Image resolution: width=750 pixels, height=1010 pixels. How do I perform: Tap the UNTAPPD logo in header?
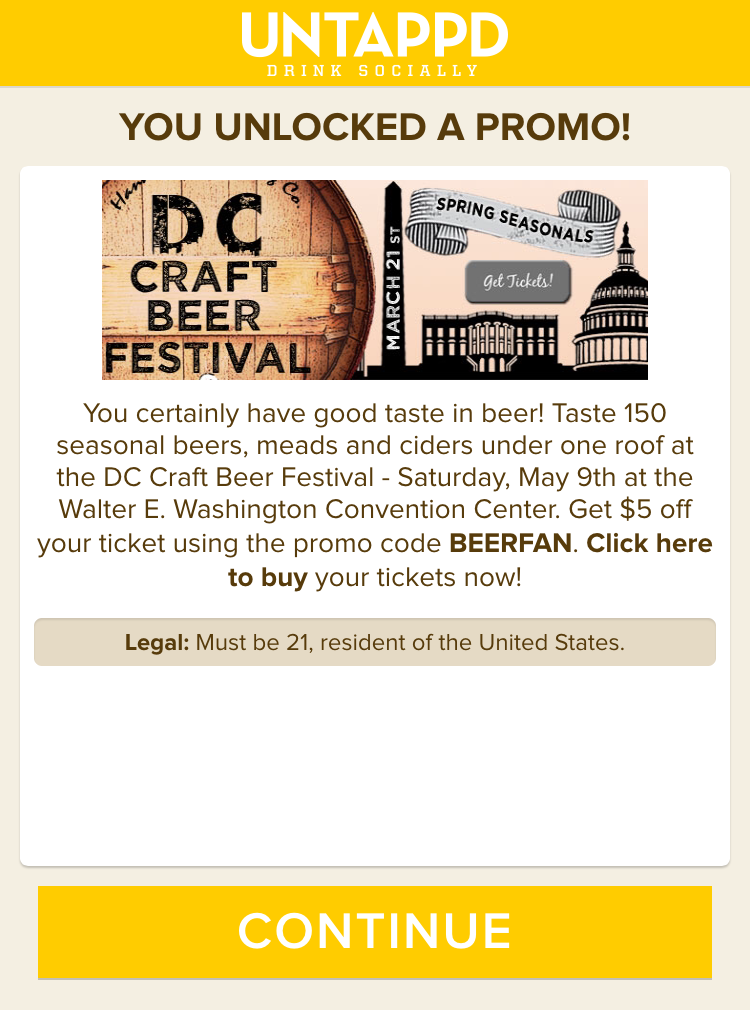pos(375,35)
